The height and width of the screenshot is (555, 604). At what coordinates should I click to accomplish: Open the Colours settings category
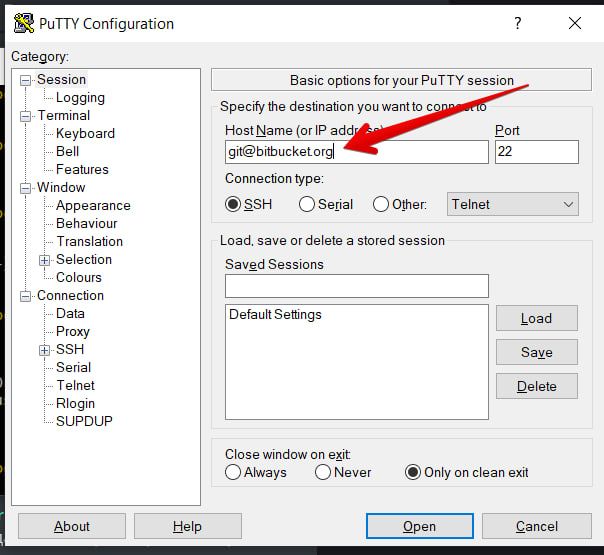79,277
